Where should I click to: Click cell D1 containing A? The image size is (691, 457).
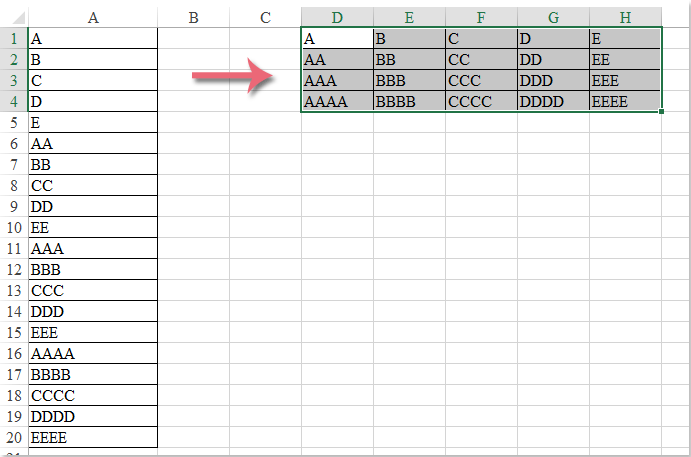click(x=338, y=39)
